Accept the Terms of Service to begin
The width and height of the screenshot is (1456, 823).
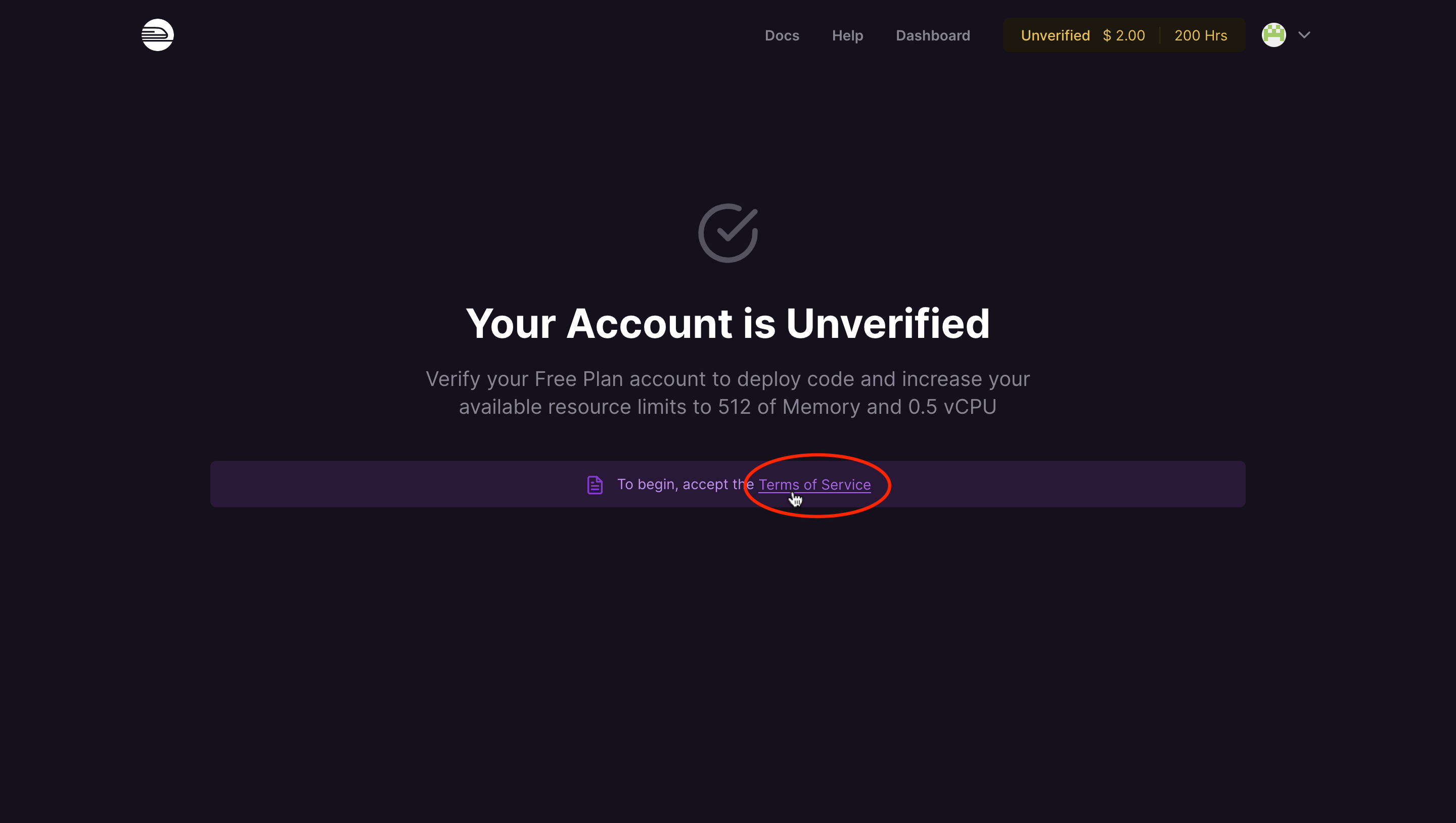(x=814, y=484)
